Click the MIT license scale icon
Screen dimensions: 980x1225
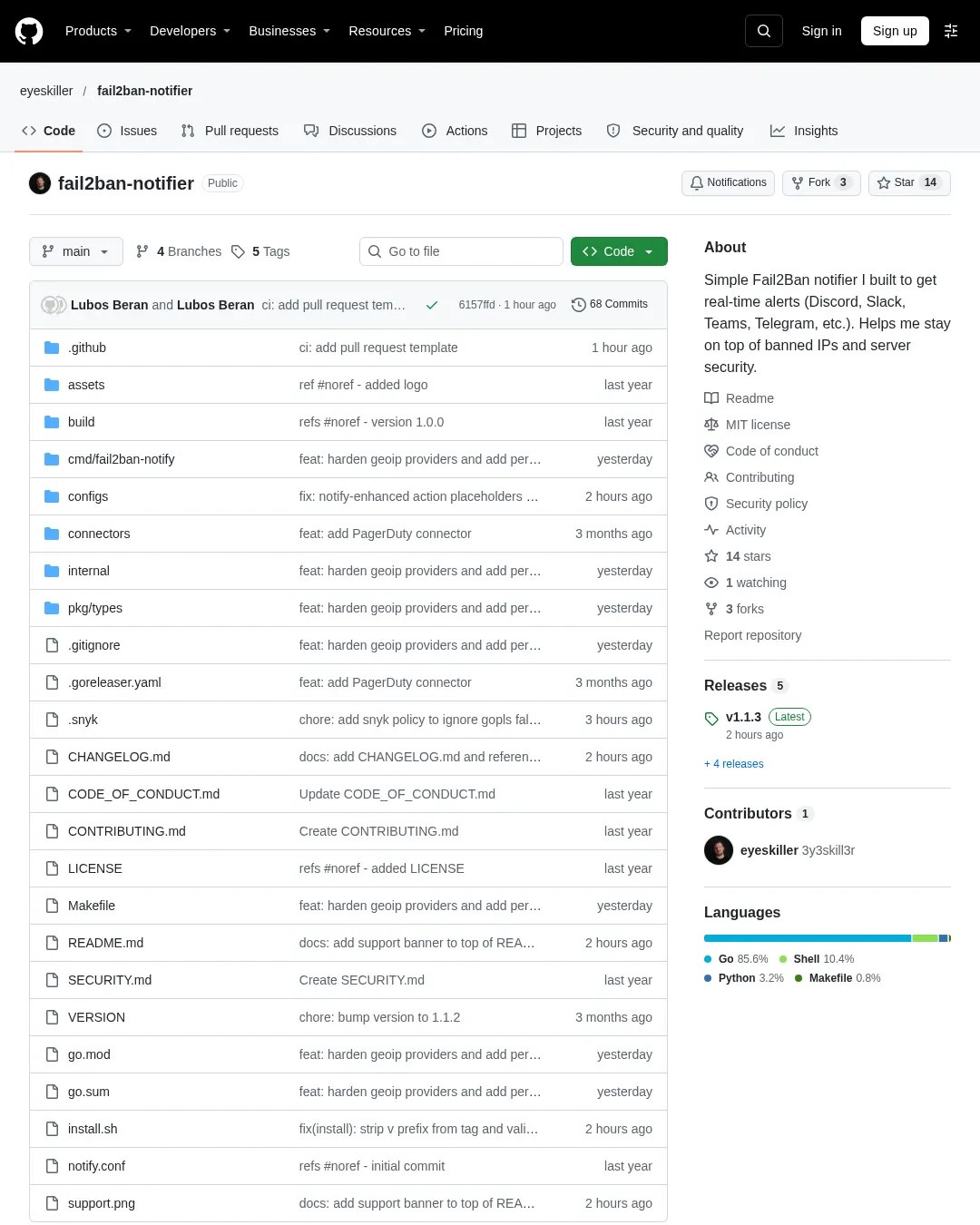tap(711, 425)
